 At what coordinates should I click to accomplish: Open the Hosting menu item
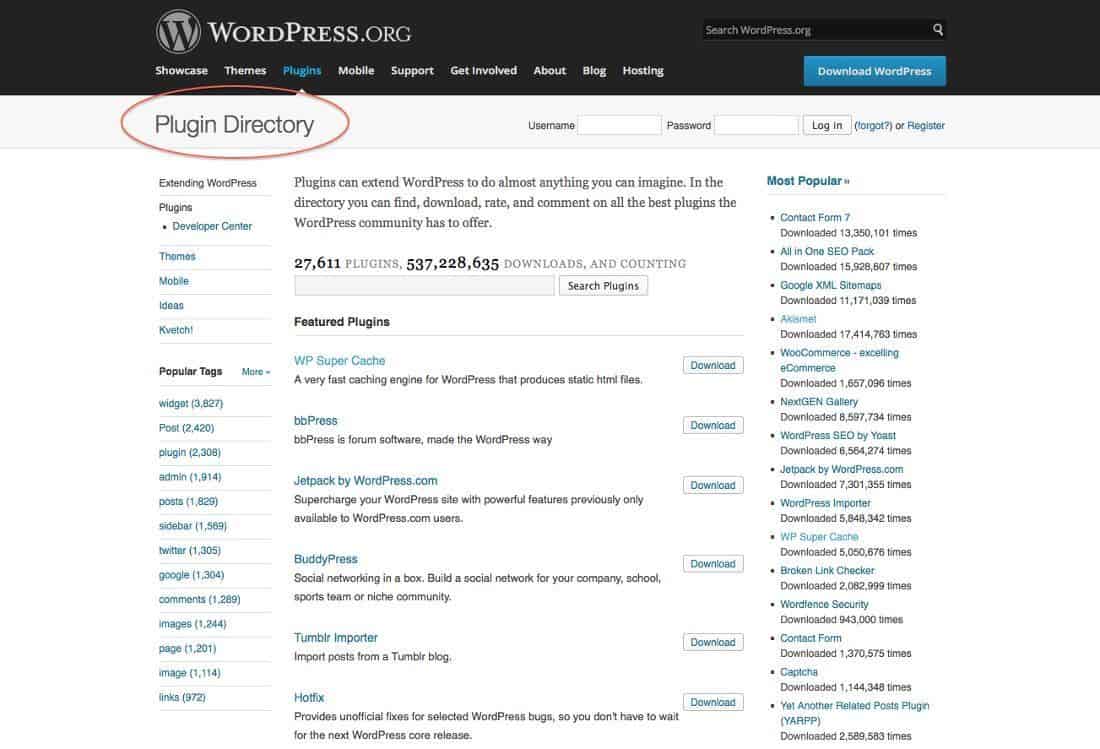(x=643, y=71)
